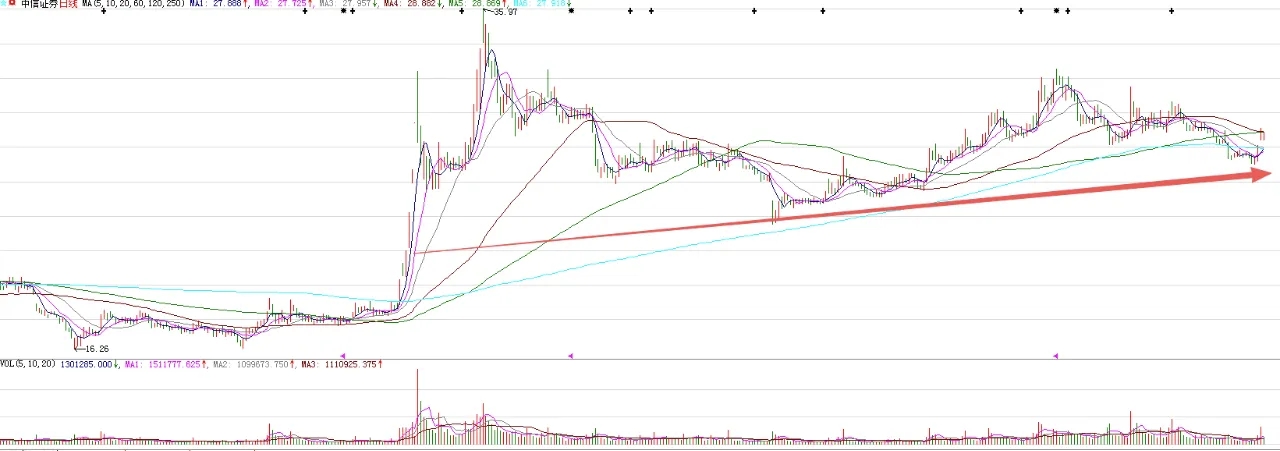Select the 中信证券 stock name label
The width and height of the screenshot is (1280, 451).
pos(39,4)
